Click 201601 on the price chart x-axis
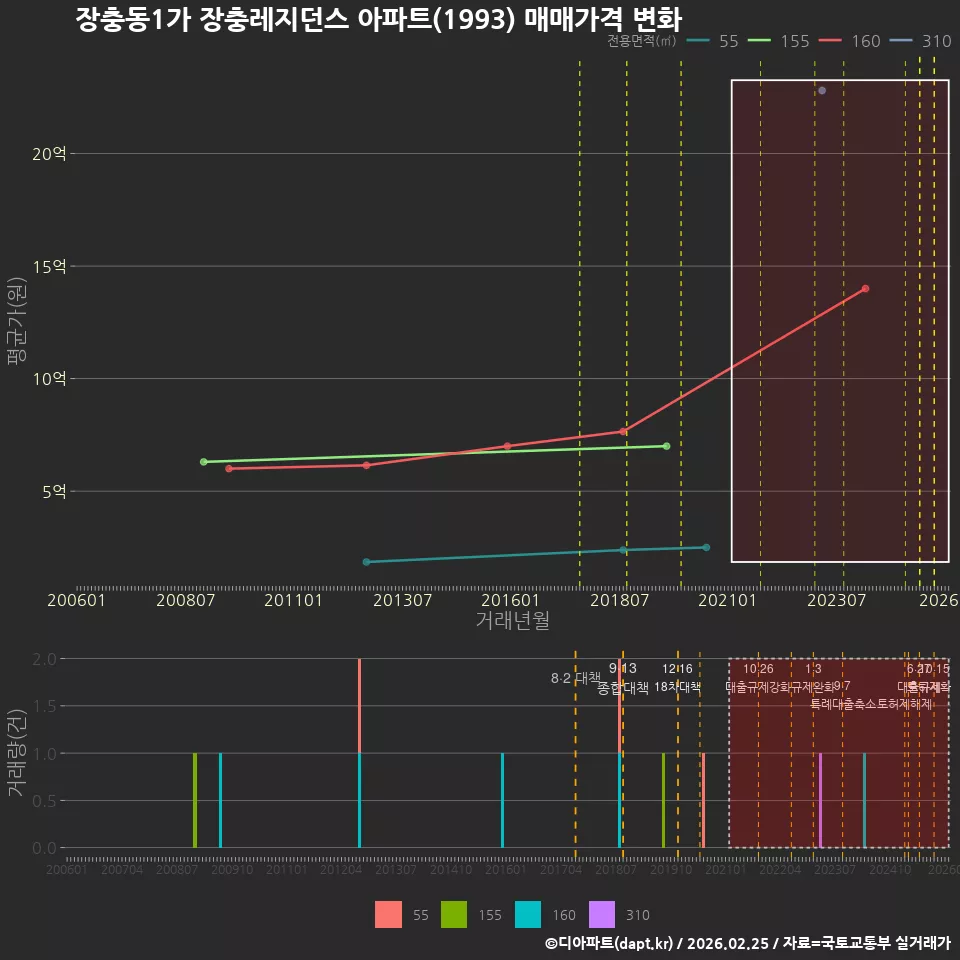 click(510, 600)
